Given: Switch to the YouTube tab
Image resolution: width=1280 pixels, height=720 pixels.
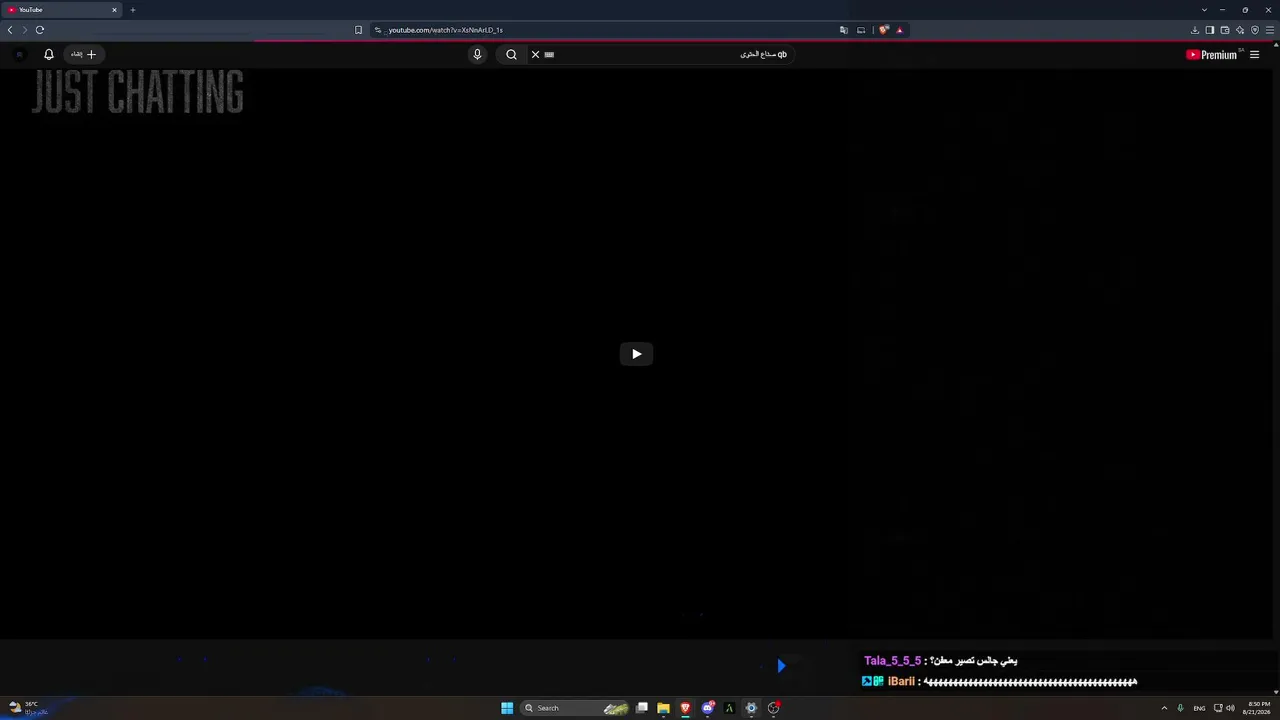Looking at the screenshot, I should [x=62, y=10].
